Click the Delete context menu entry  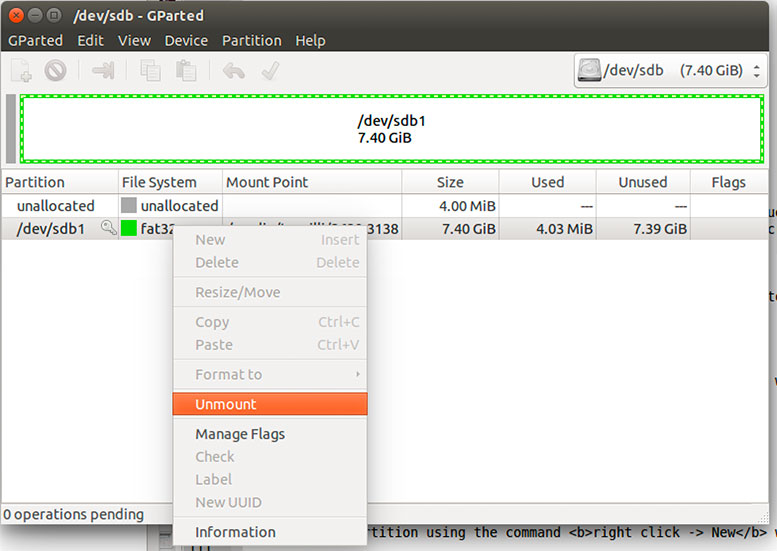click(x=270, y=262)
